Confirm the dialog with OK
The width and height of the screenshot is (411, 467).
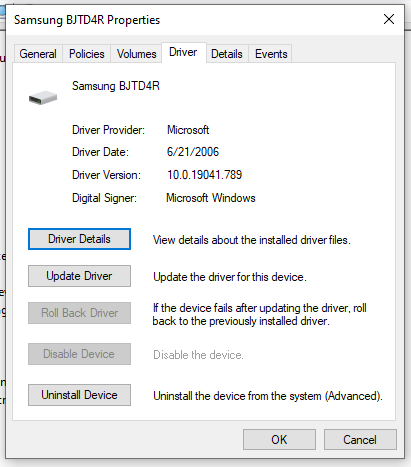[x=279, y=440]
